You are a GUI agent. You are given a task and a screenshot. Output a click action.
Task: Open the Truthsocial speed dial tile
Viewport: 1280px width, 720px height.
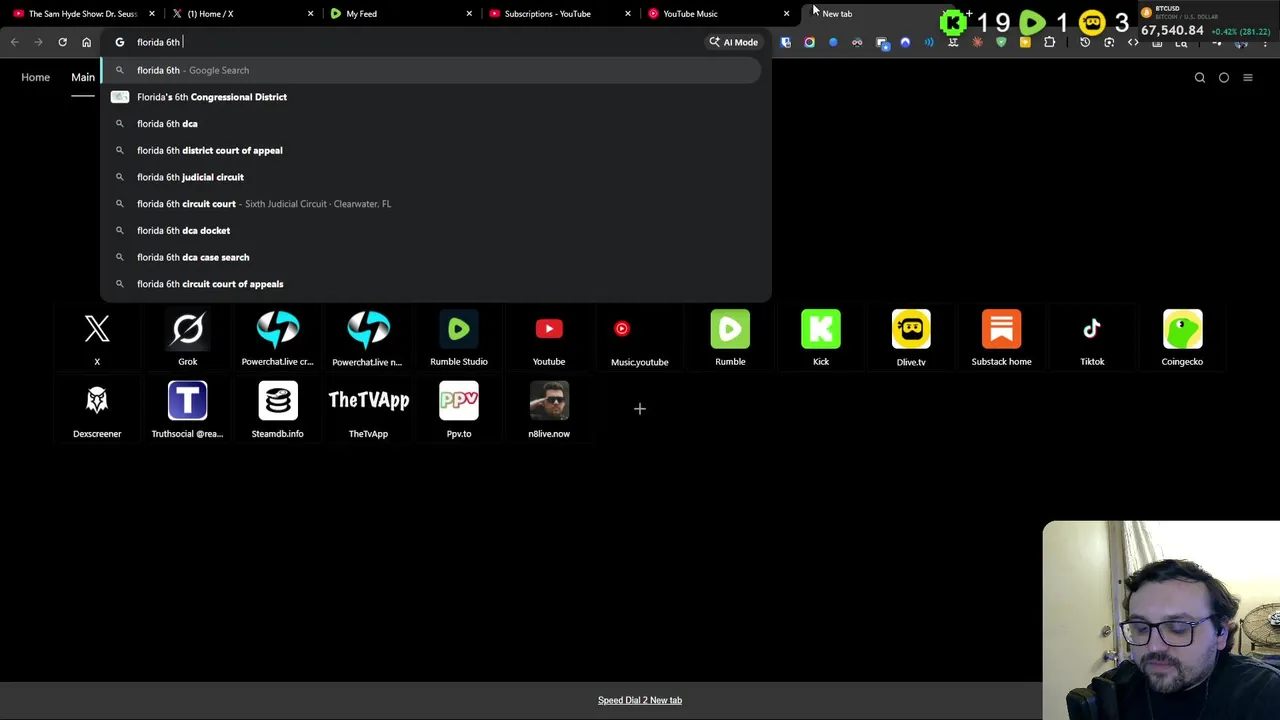(187, 410)
